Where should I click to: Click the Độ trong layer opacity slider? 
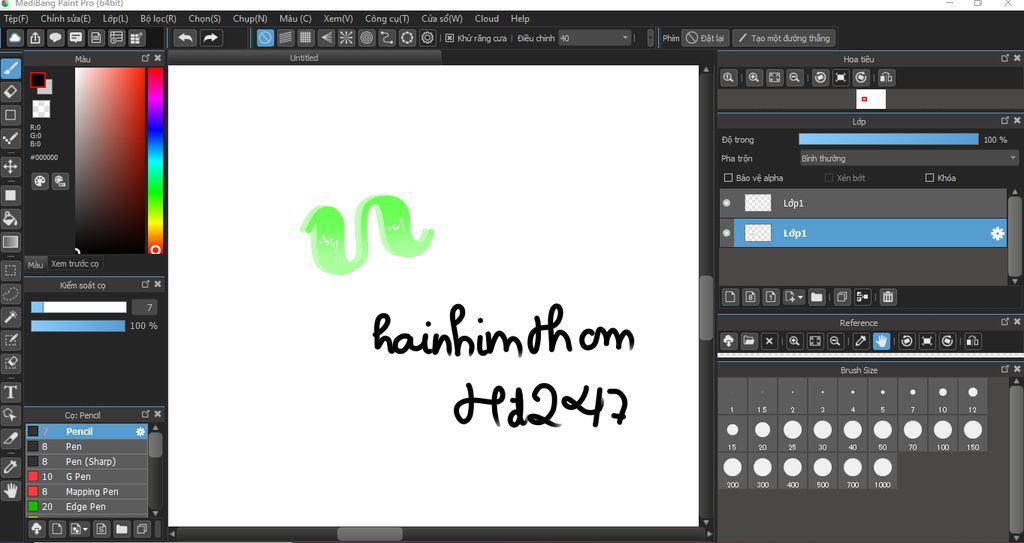(888, 139)
